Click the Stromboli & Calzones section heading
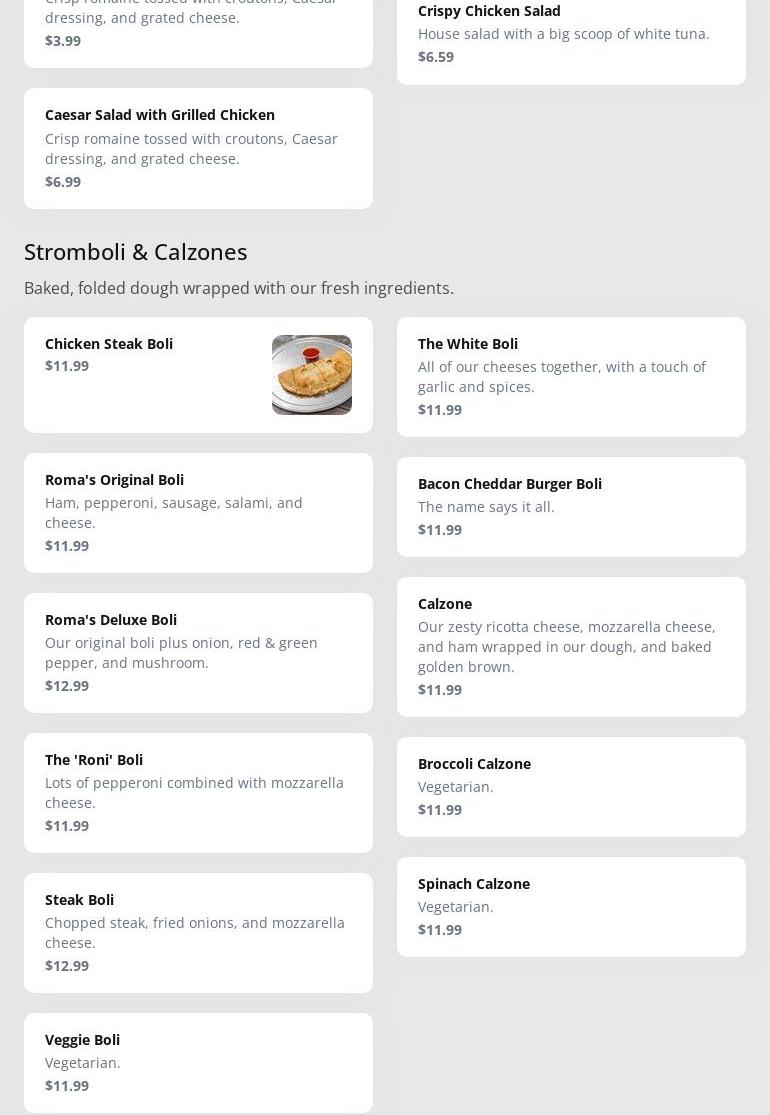This screenshot has height=1115, width=770. coord(136,251)
